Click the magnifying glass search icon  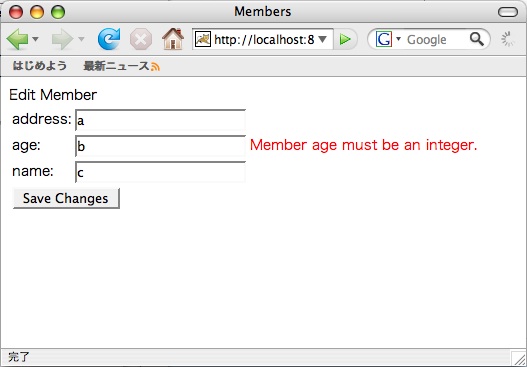pos(477,39)
